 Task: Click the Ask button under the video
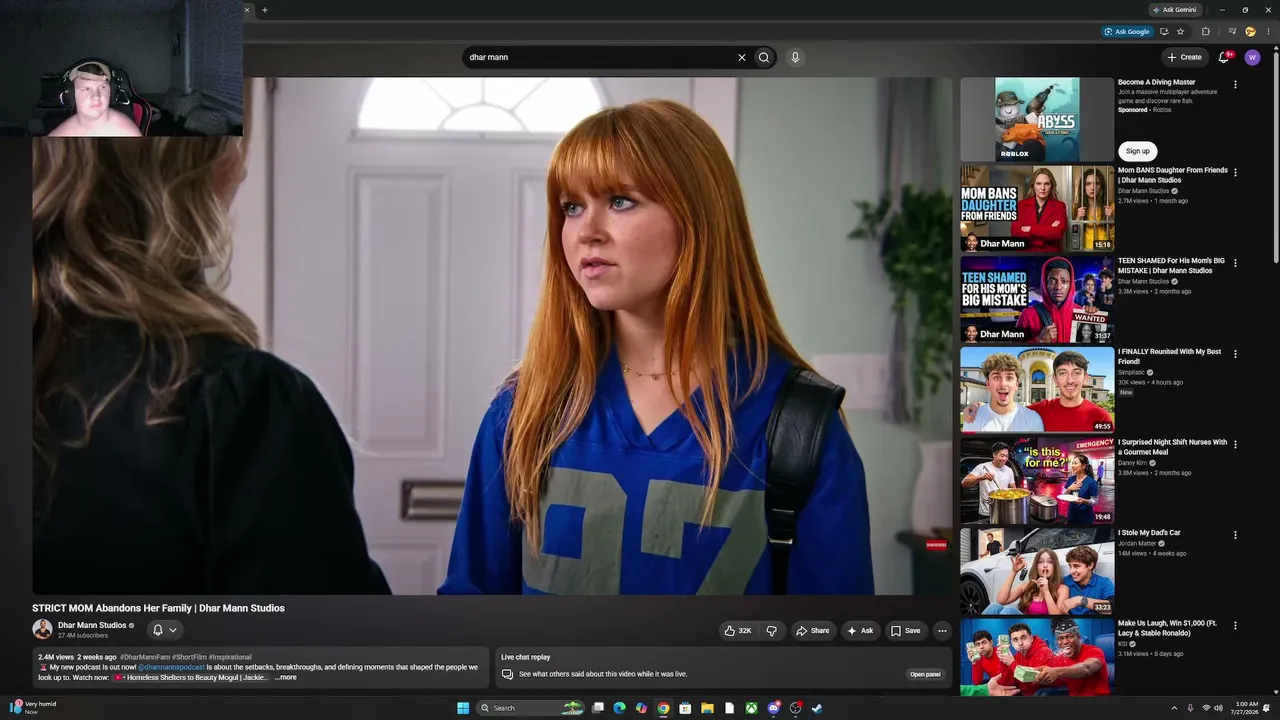pos(860,631)
